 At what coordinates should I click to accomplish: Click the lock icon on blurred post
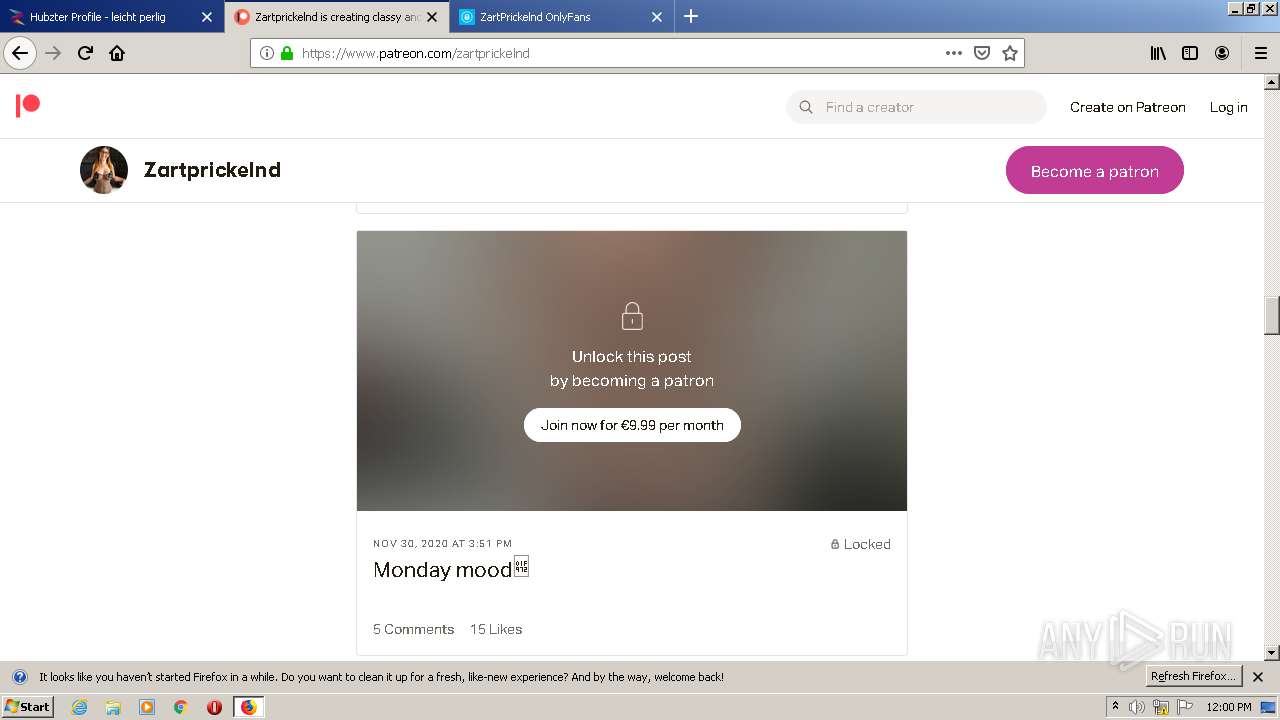tap(632, 317)
